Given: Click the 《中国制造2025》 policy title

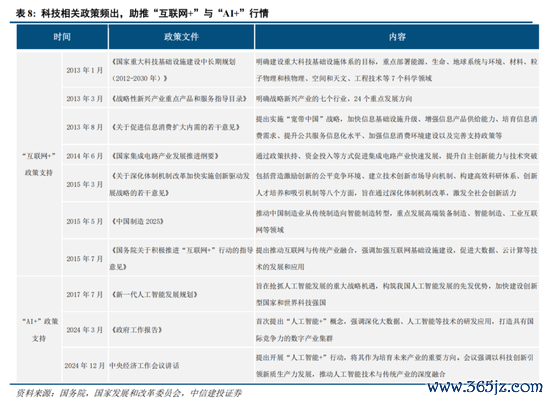Looking at the screenshot, I should (x=138, y=221).
